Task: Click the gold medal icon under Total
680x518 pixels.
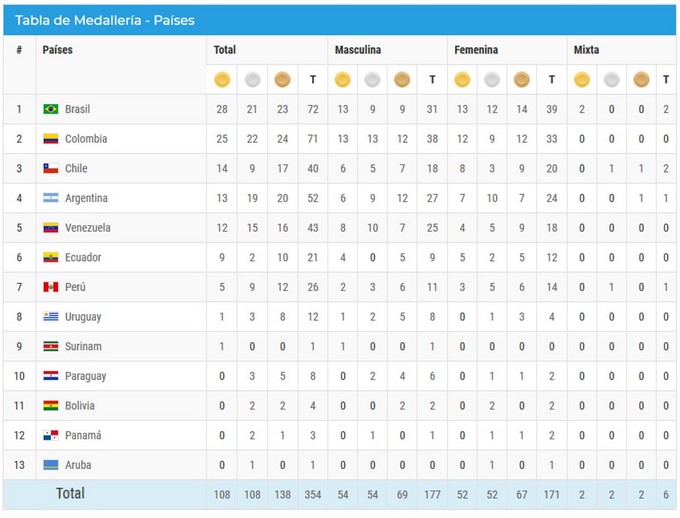Action: click(x=222, y=79)
